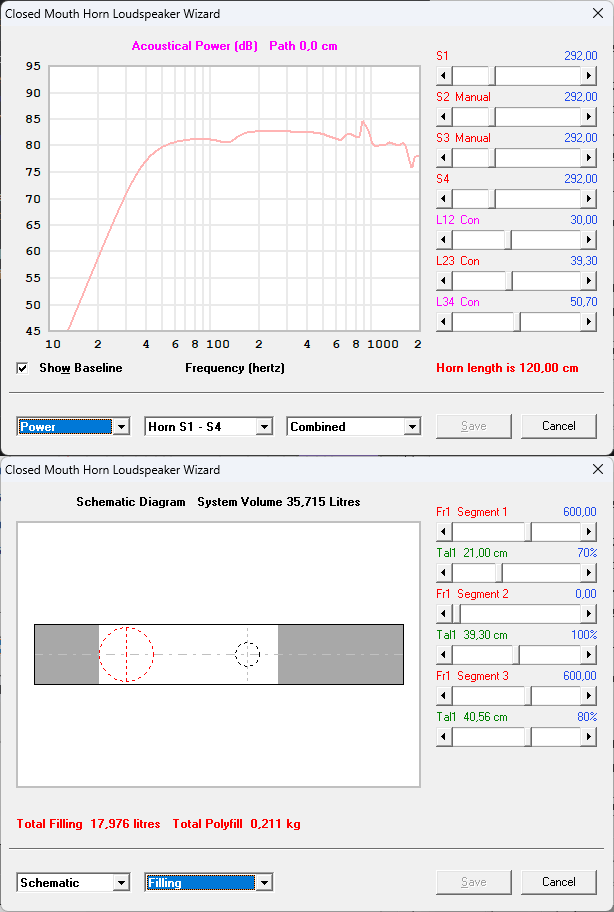Increase Fr1 Segment 3 with its right arrow

588,696
